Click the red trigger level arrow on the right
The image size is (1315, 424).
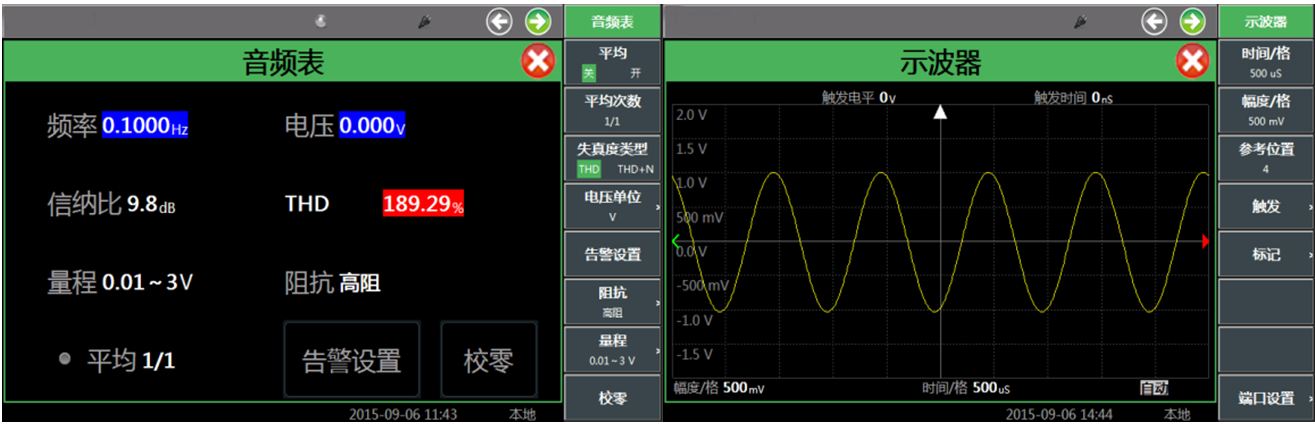pos(1205,241)
